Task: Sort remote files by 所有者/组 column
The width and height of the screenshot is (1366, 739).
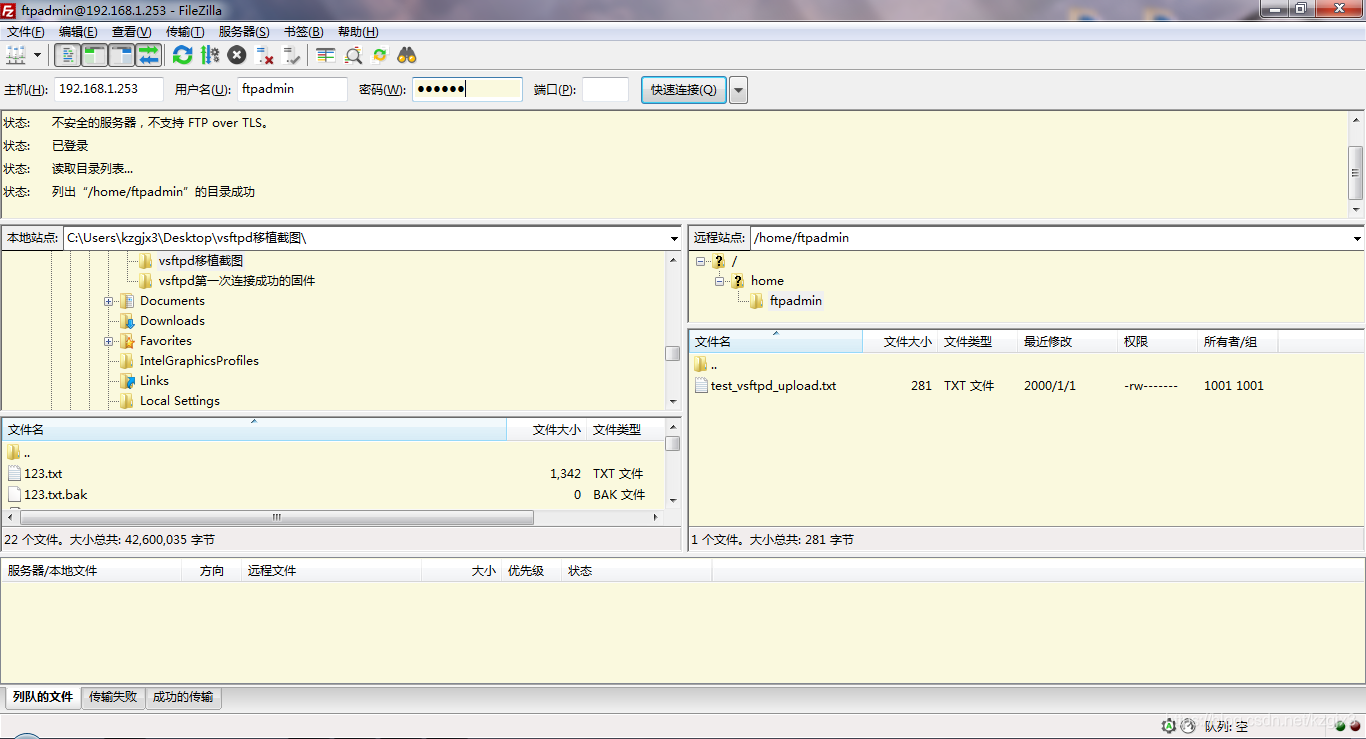Action: (x=1237, y=342)
